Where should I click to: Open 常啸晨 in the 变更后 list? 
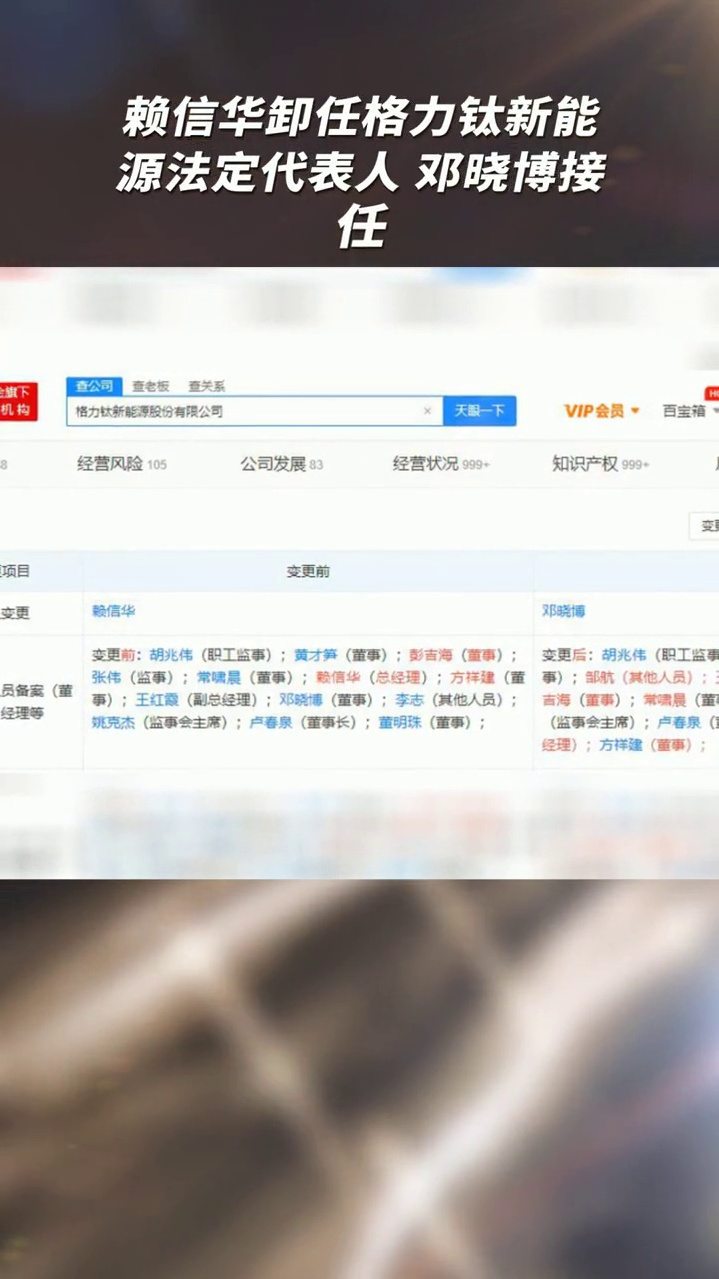pos(664,700)
